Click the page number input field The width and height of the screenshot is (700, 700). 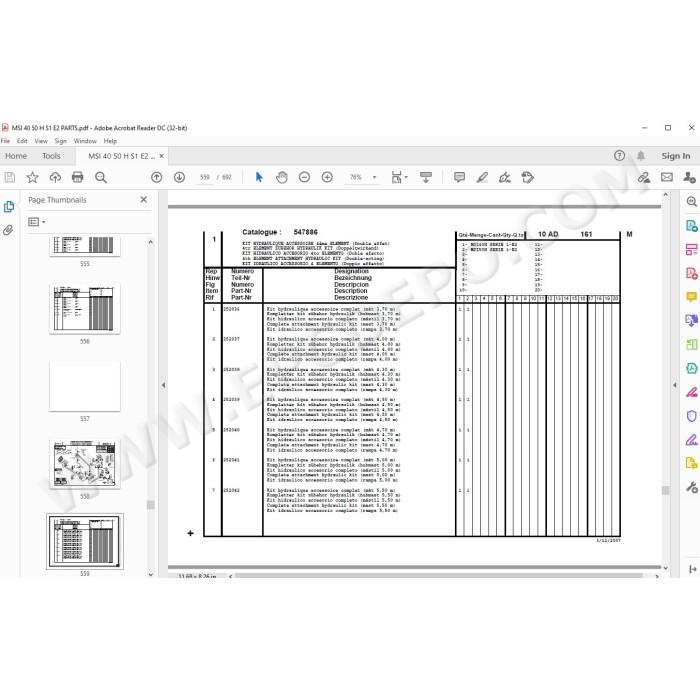tap(204, 177)
